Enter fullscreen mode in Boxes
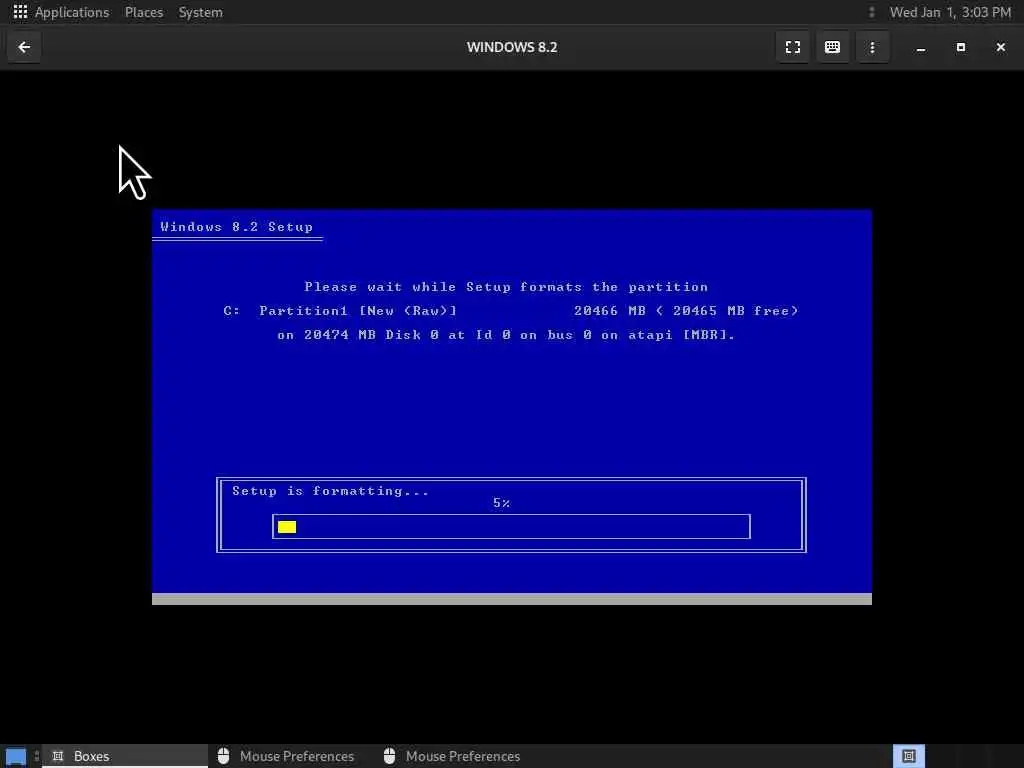This screenshot has height=768, width=1024. pyautogui.click(x=793, y=47)
